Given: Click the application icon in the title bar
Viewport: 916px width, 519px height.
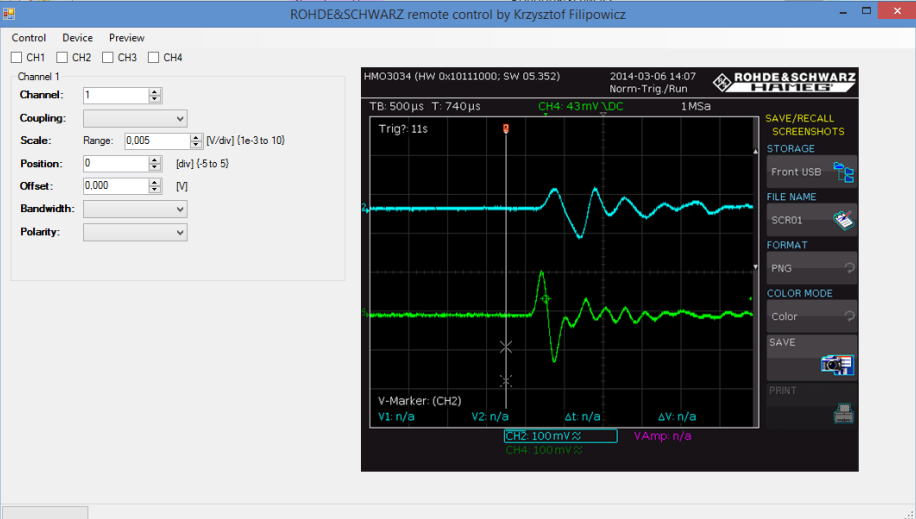Looking at the screenshot, I should tap(9, 13).
